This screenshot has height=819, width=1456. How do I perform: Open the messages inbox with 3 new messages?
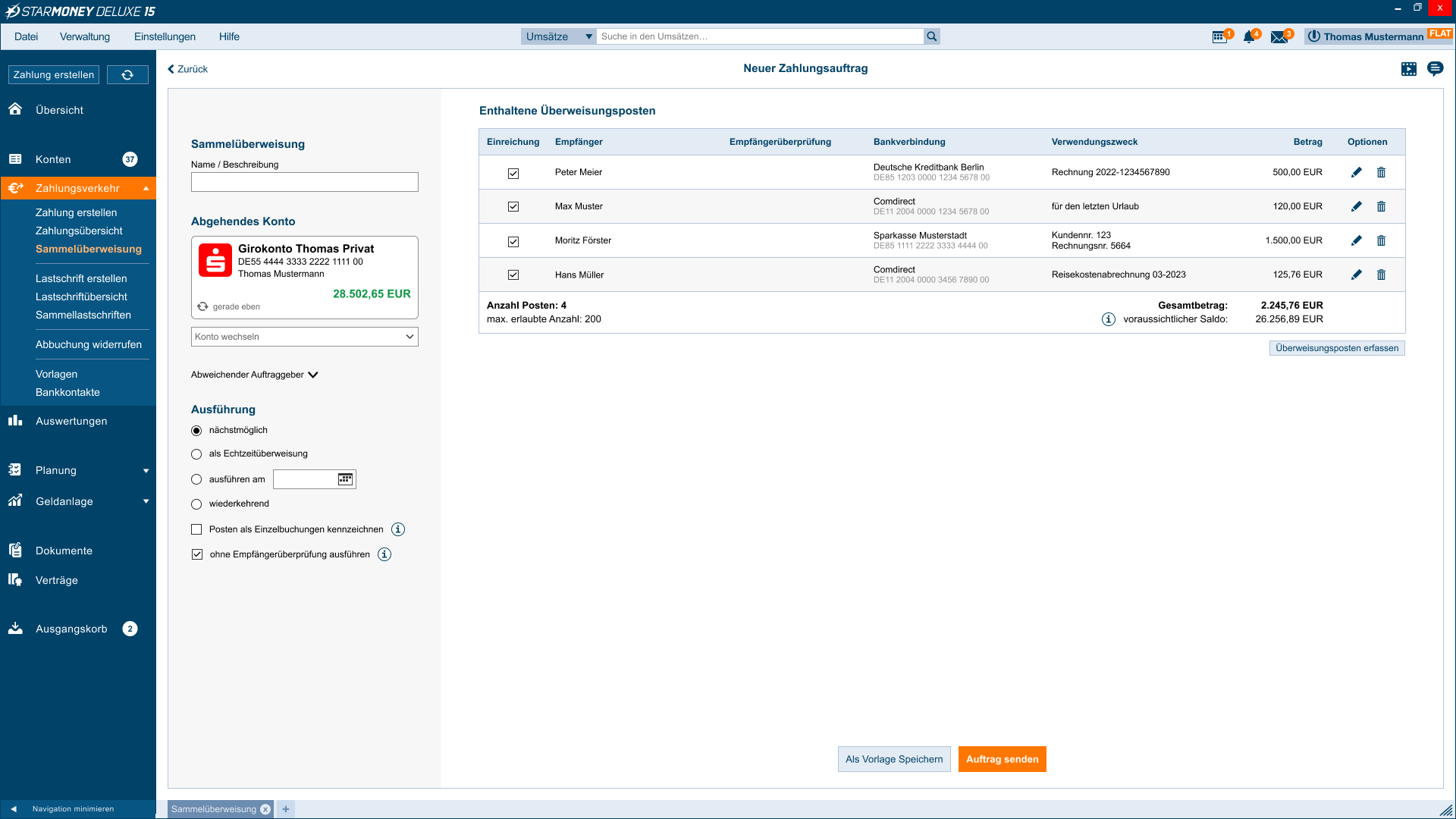click(1281, 36)
